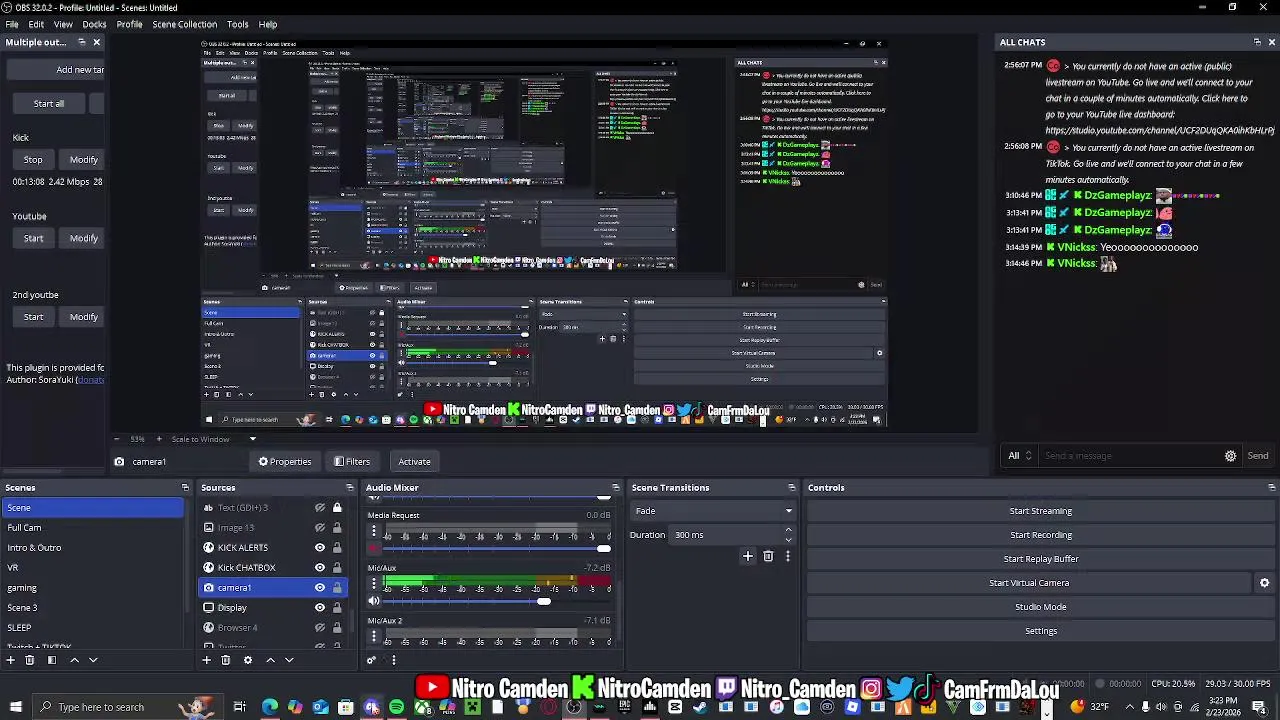This screenshot has height=720, width=1280.
Task: Open the View menu
Action: 63,24
